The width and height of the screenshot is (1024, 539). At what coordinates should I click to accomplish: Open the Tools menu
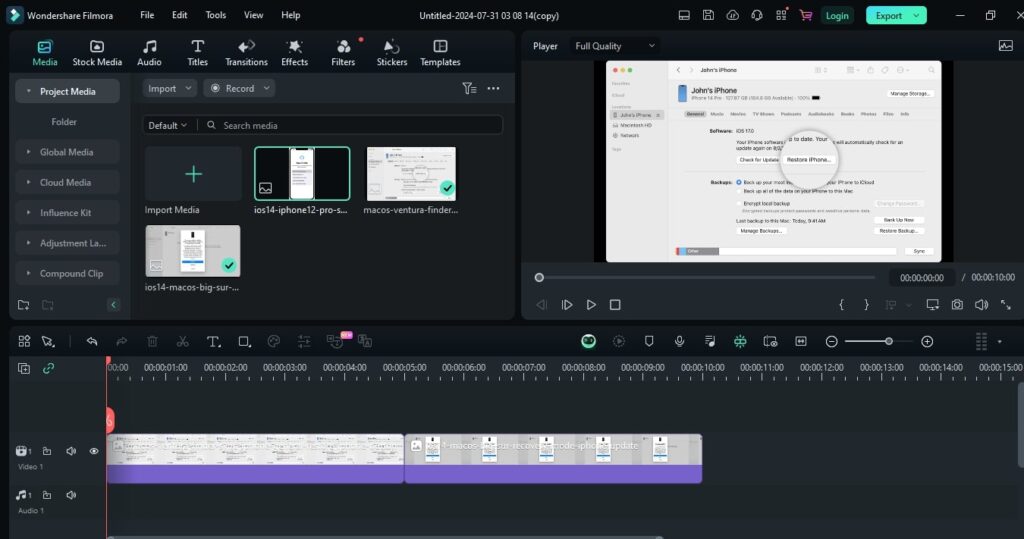click(216, 15)
